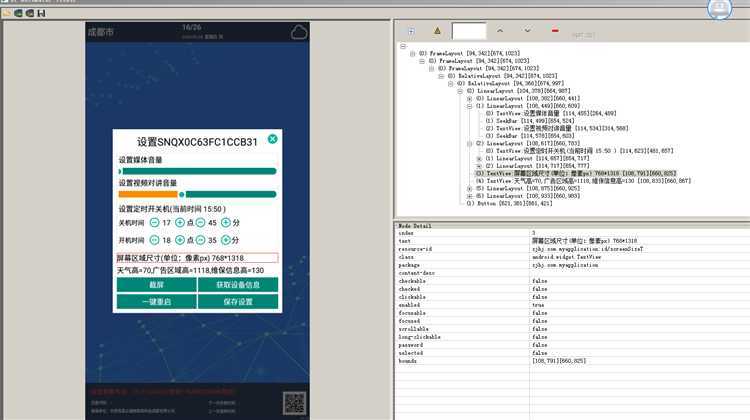This screenshot has height=420, width=750.
Task: Select TextView 设置定时开关机 tree row
Action: (579, 151)
